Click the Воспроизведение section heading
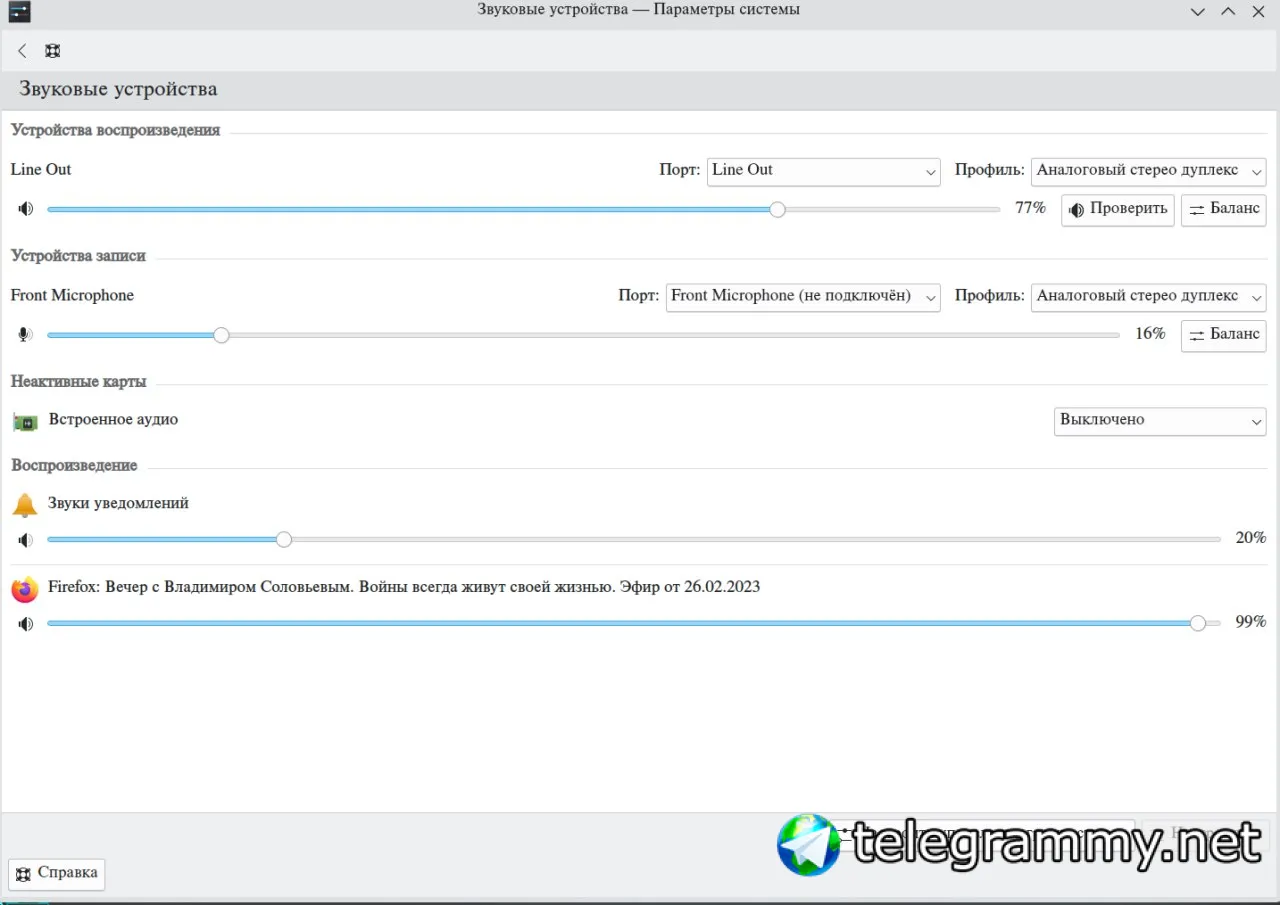Viewport: 1280px width, 905px height. coord(74,466)
